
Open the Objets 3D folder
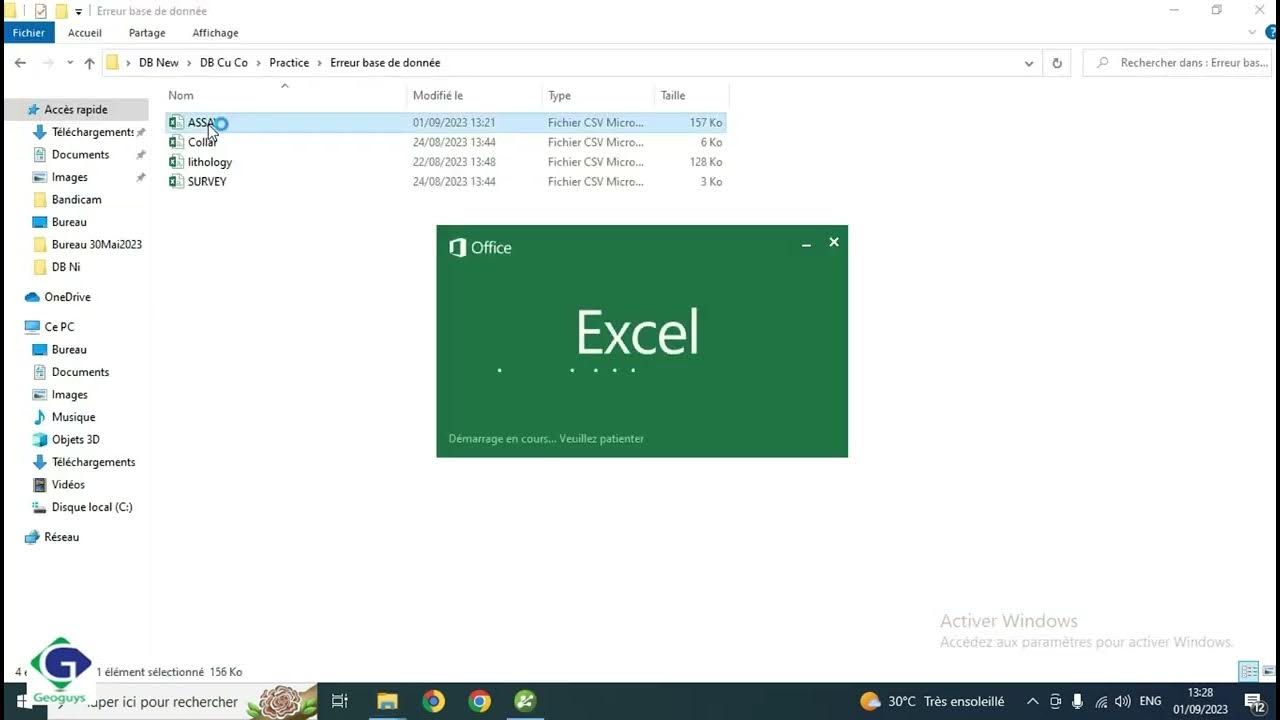tap(75, 440)
